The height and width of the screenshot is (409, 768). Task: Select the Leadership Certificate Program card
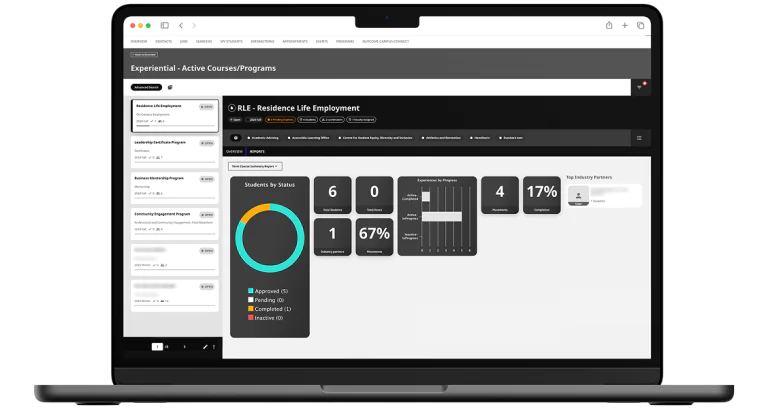click(x=175, y=152)
